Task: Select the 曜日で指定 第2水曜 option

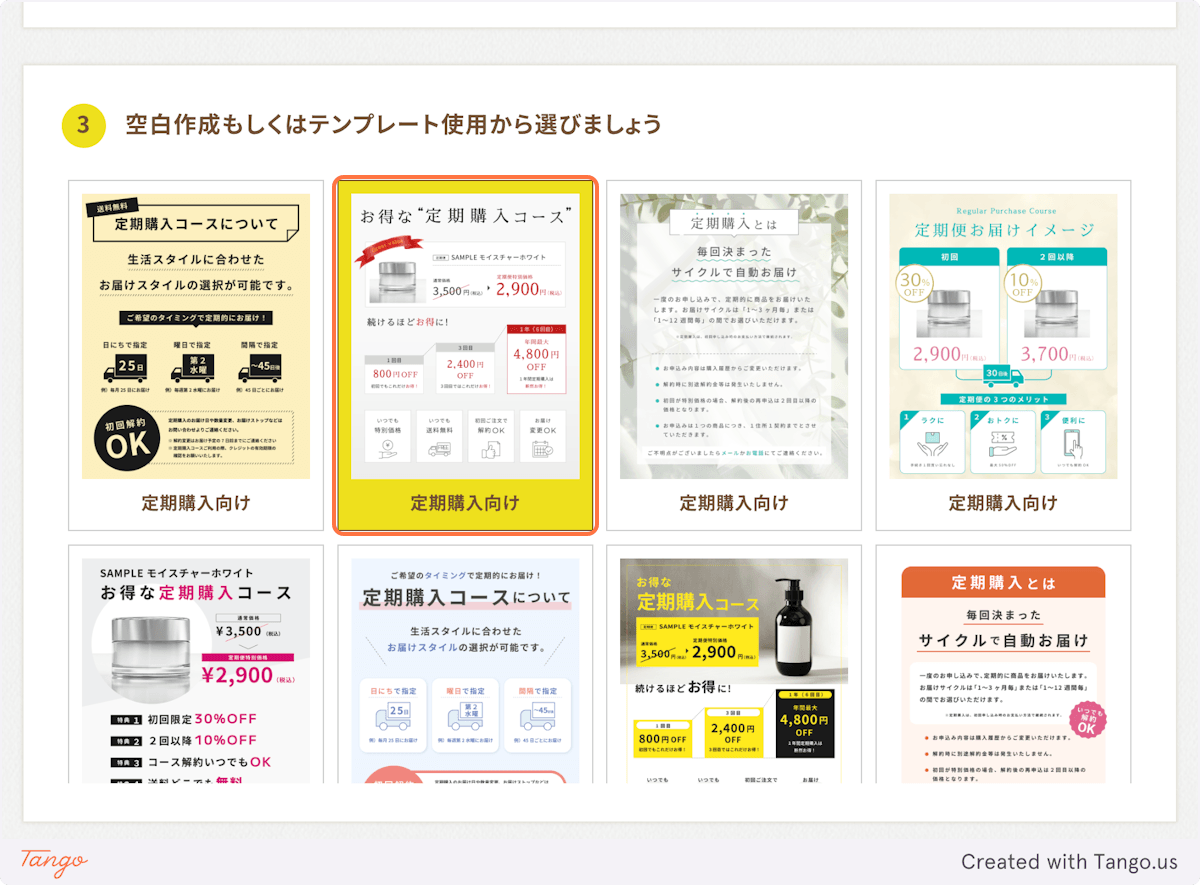Action: 193,367
